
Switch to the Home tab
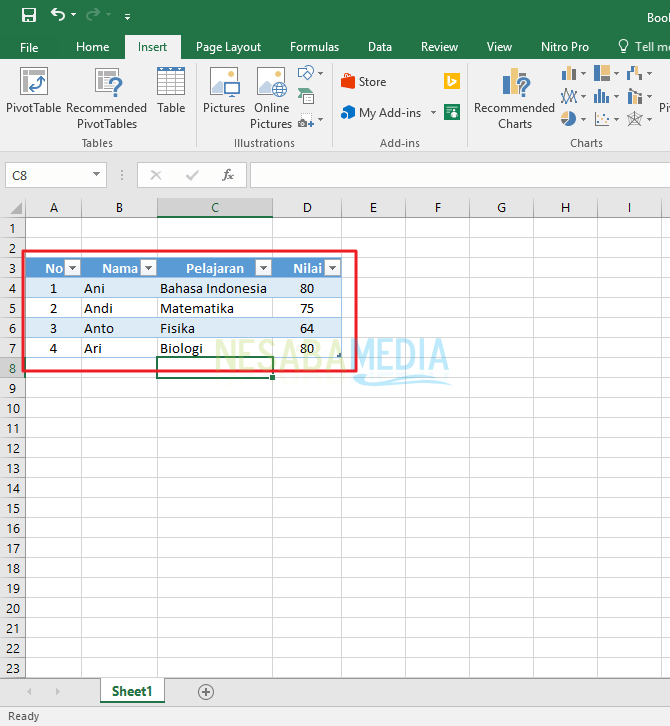point(93,47)
